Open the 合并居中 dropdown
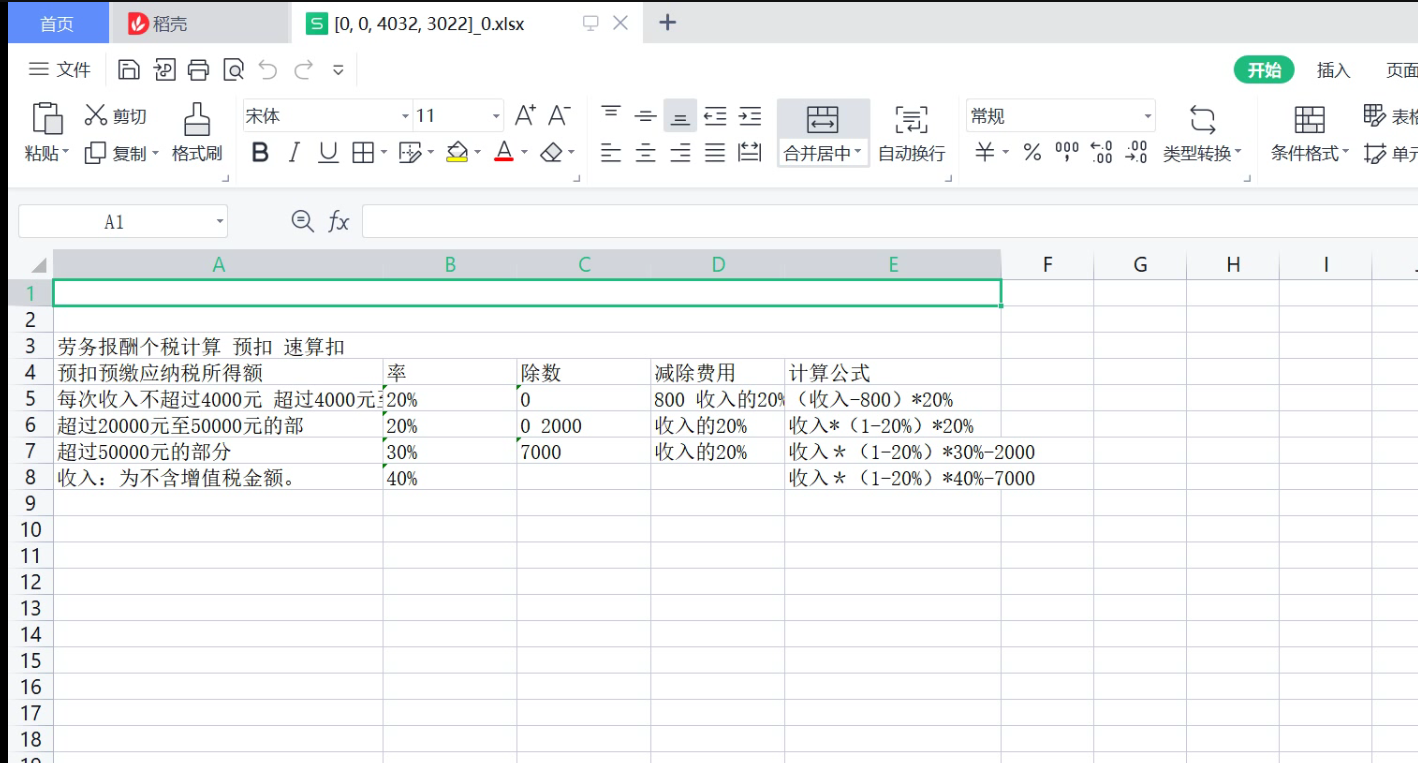 (858, 153)
